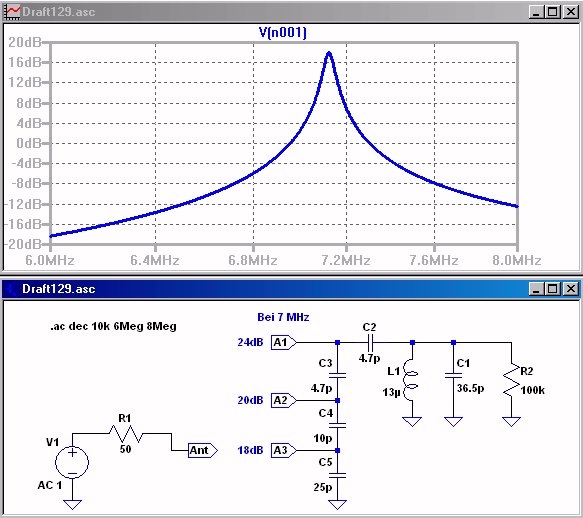Click the plot window title bar Draft129.asc
The width and height of the screenshot is (583, 518).
[59, 12]
